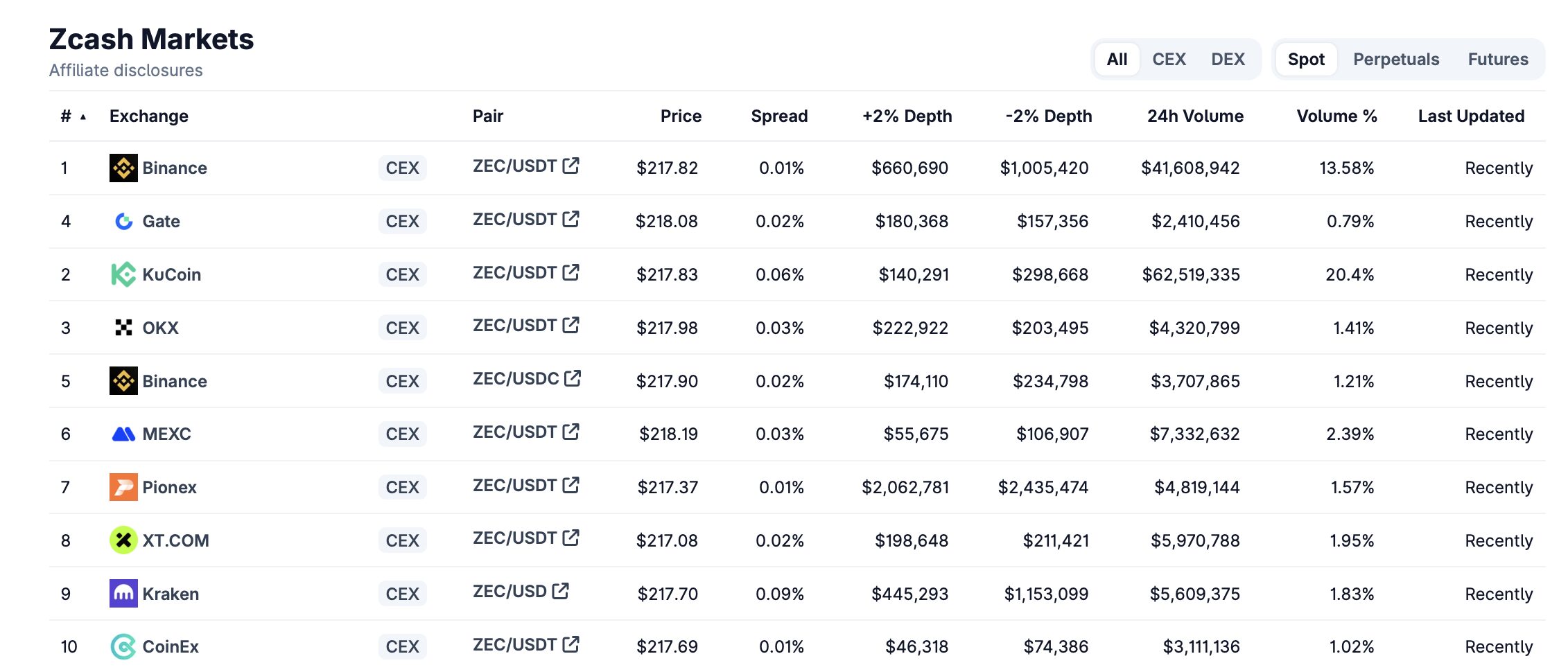Viewport: 1568px width, 672px height.
Task: Click the OKX exchange logo icon
Action: pos(123,328)
